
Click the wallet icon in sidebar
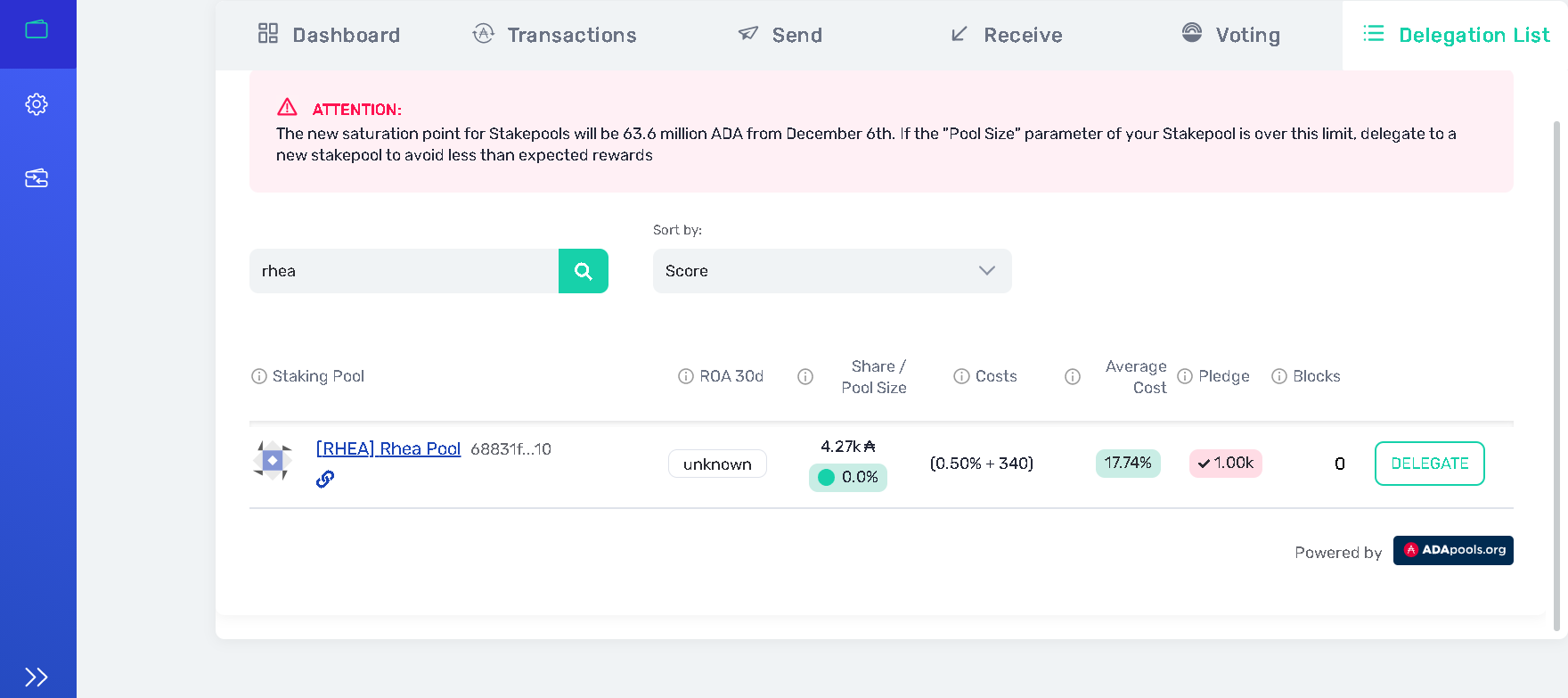tap(37, 29)
